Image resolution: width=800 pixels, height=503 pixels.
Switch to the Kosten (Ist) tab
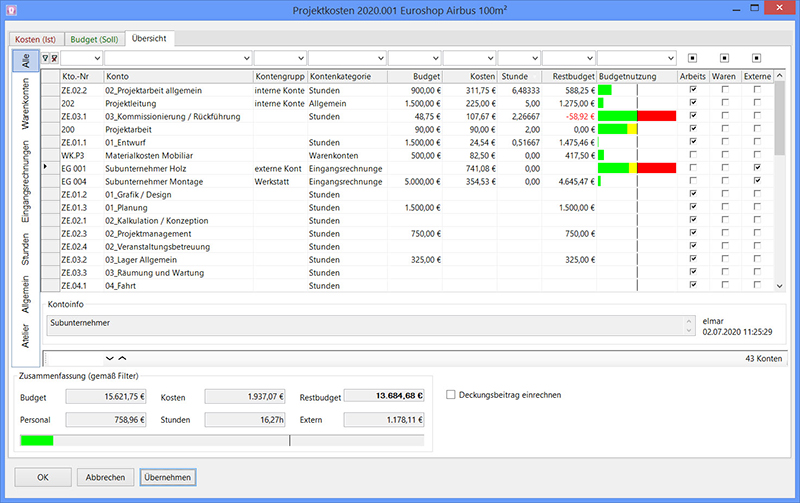36,39
